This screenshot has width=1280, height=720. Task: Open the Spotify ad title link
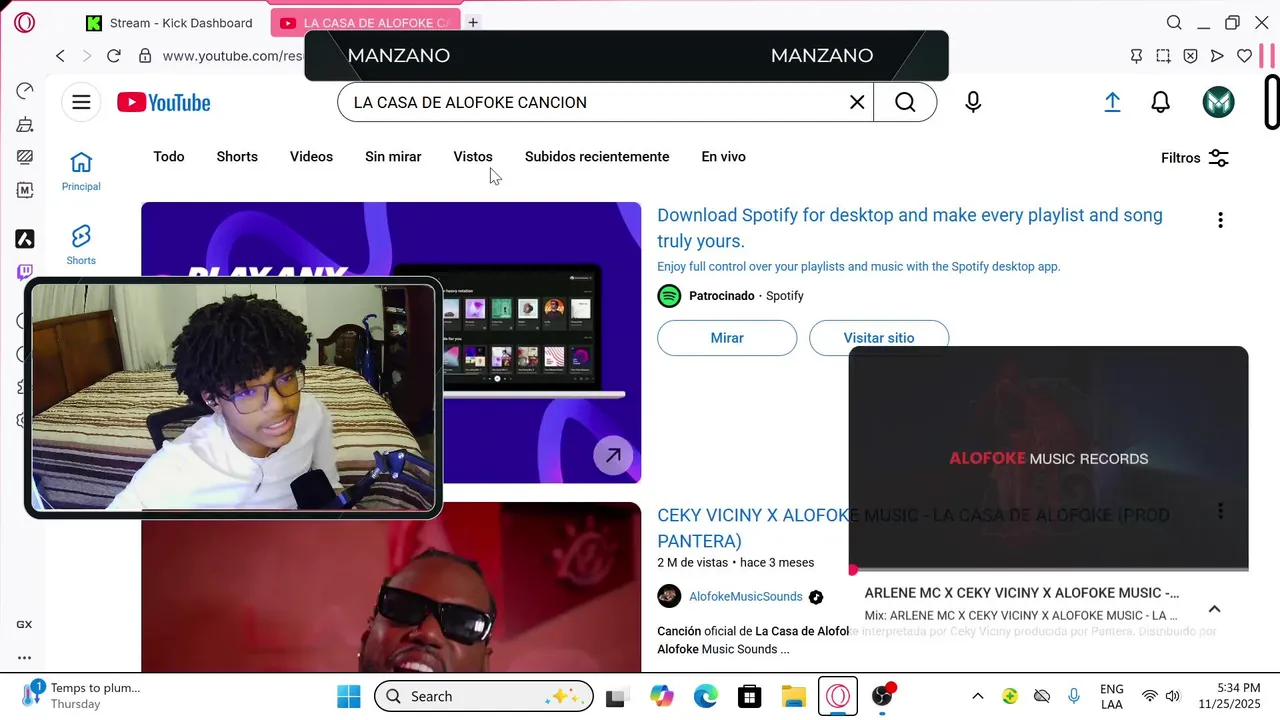click(x=910, y=228)
